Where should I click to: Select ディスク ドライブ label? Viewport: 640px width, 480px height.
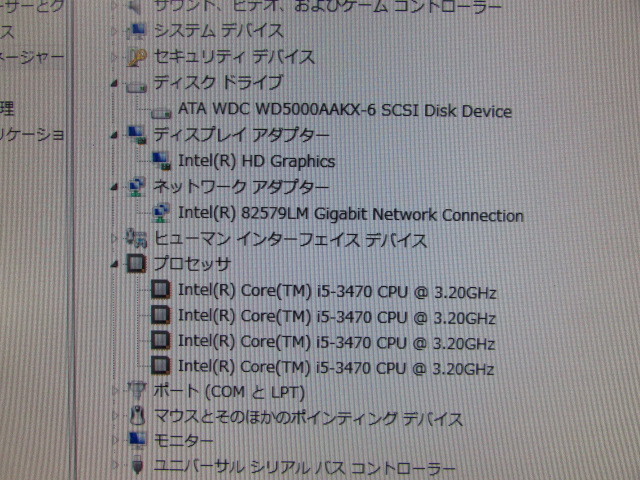pyautogui.click(x=218, y=83)
